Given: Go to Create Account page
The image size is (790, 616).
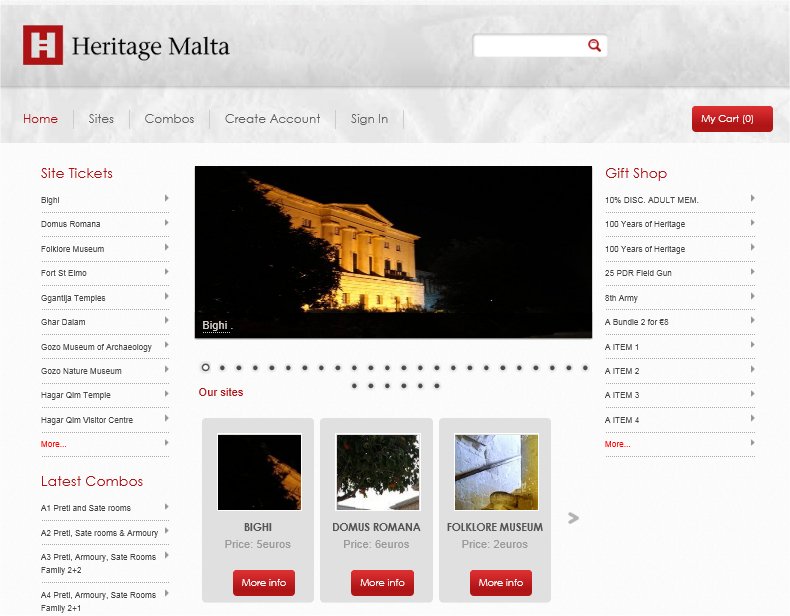Looking at the screenshot, I should click(x=273, y=119).
